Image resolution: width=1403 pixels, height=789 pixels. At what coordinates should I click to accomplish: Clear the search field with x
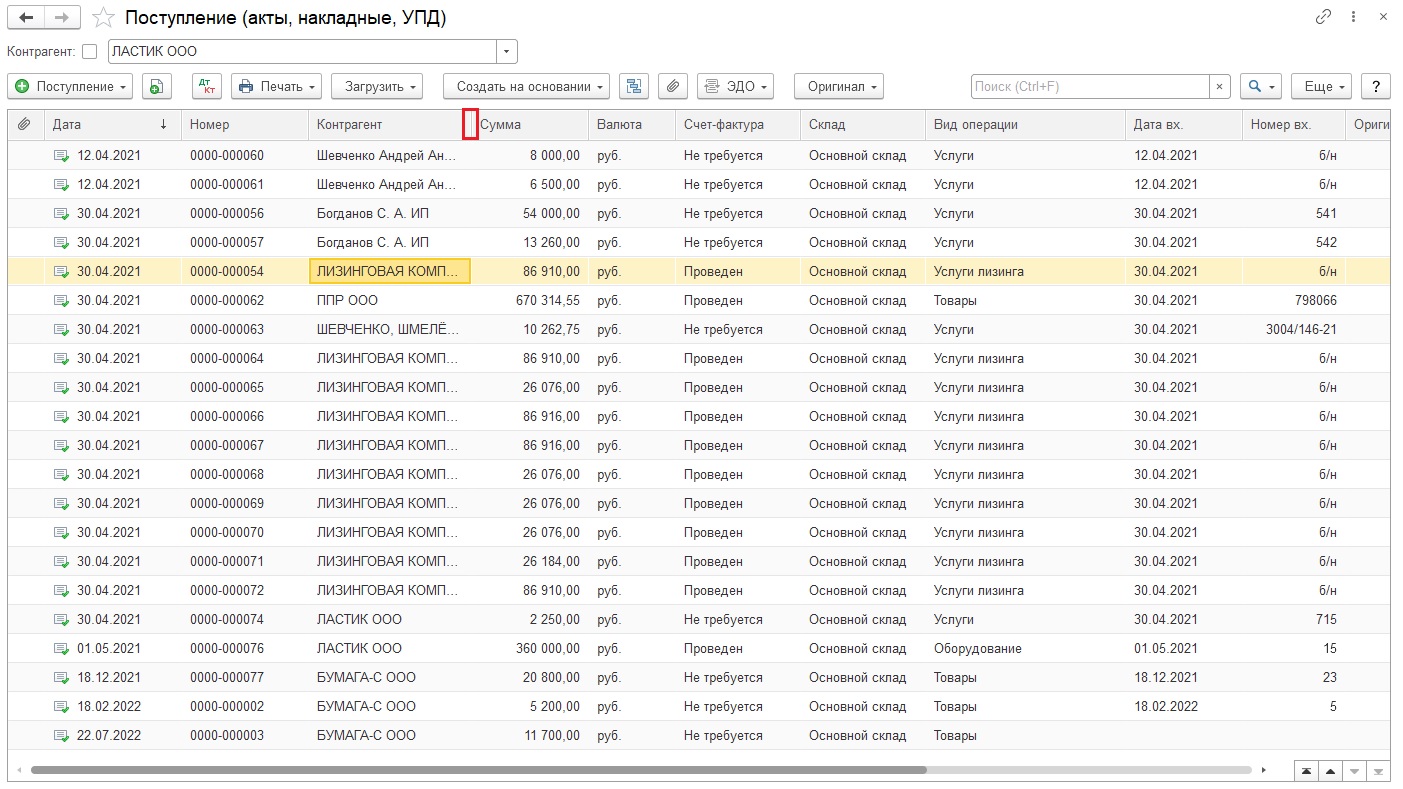(x=1219, y=87)
